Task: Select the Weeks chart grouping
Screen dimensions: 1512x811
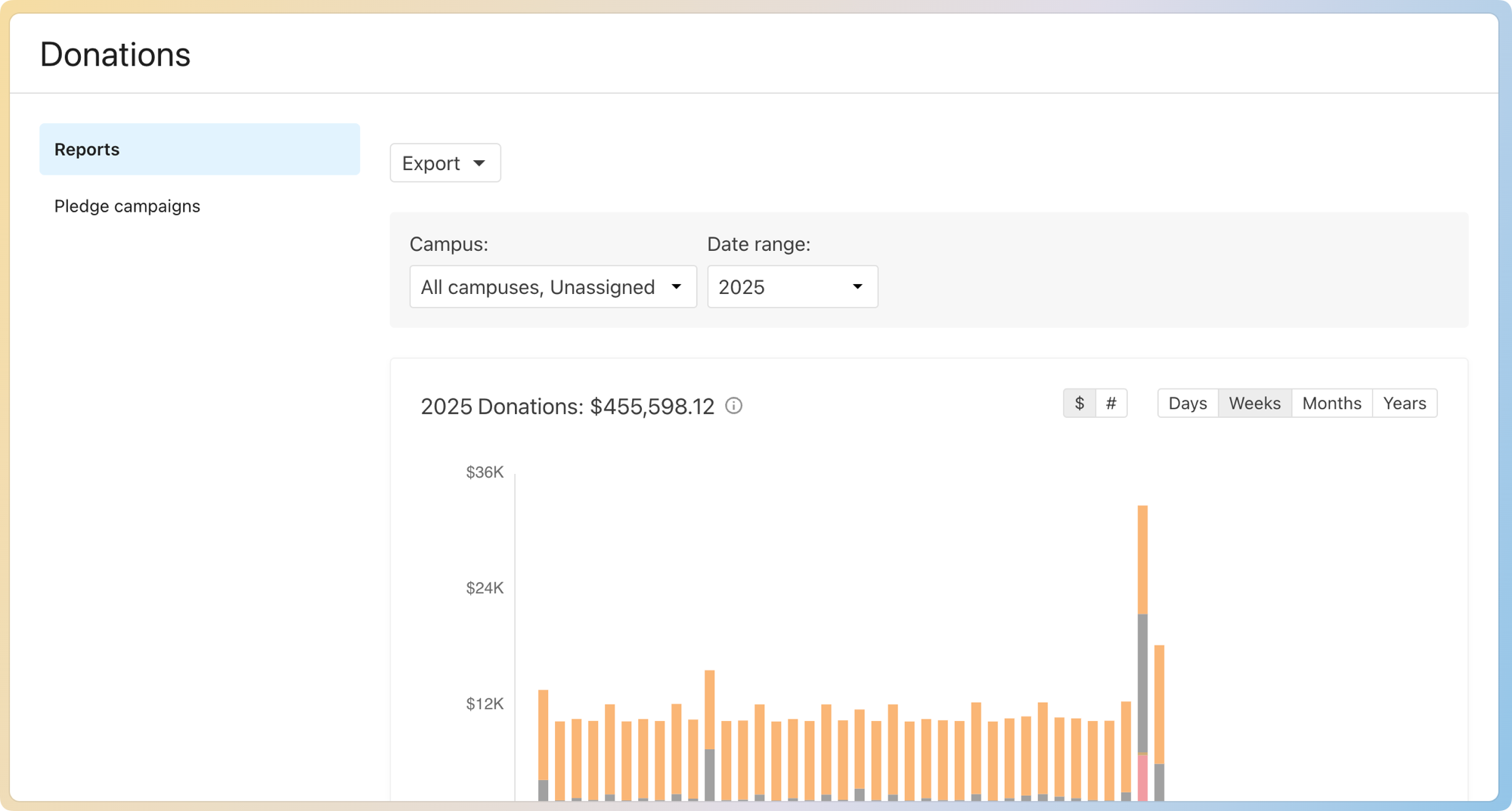Action: (x=1254, y=403)
